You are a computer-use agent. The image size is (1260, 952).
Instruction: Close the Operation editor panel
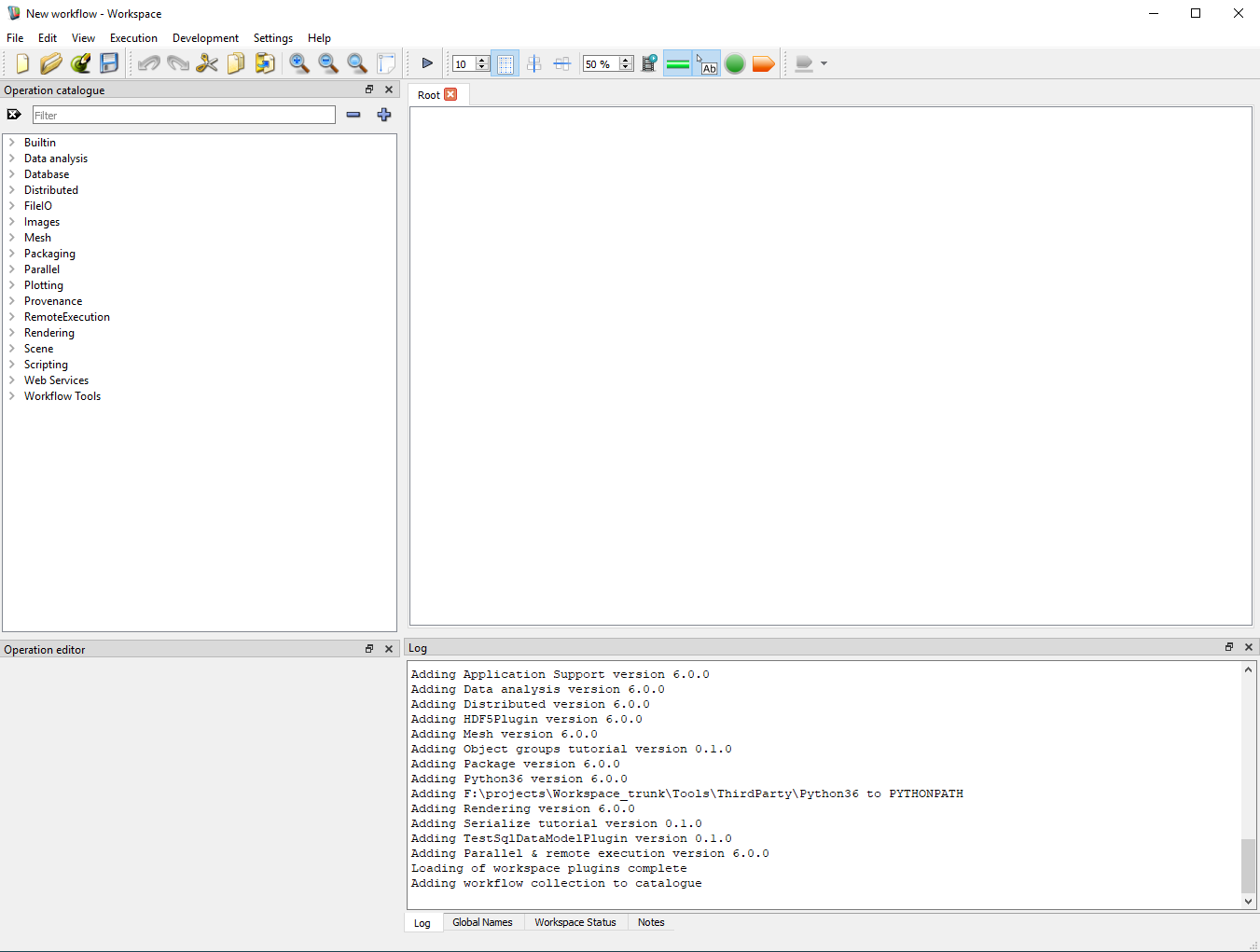[389, 649]
